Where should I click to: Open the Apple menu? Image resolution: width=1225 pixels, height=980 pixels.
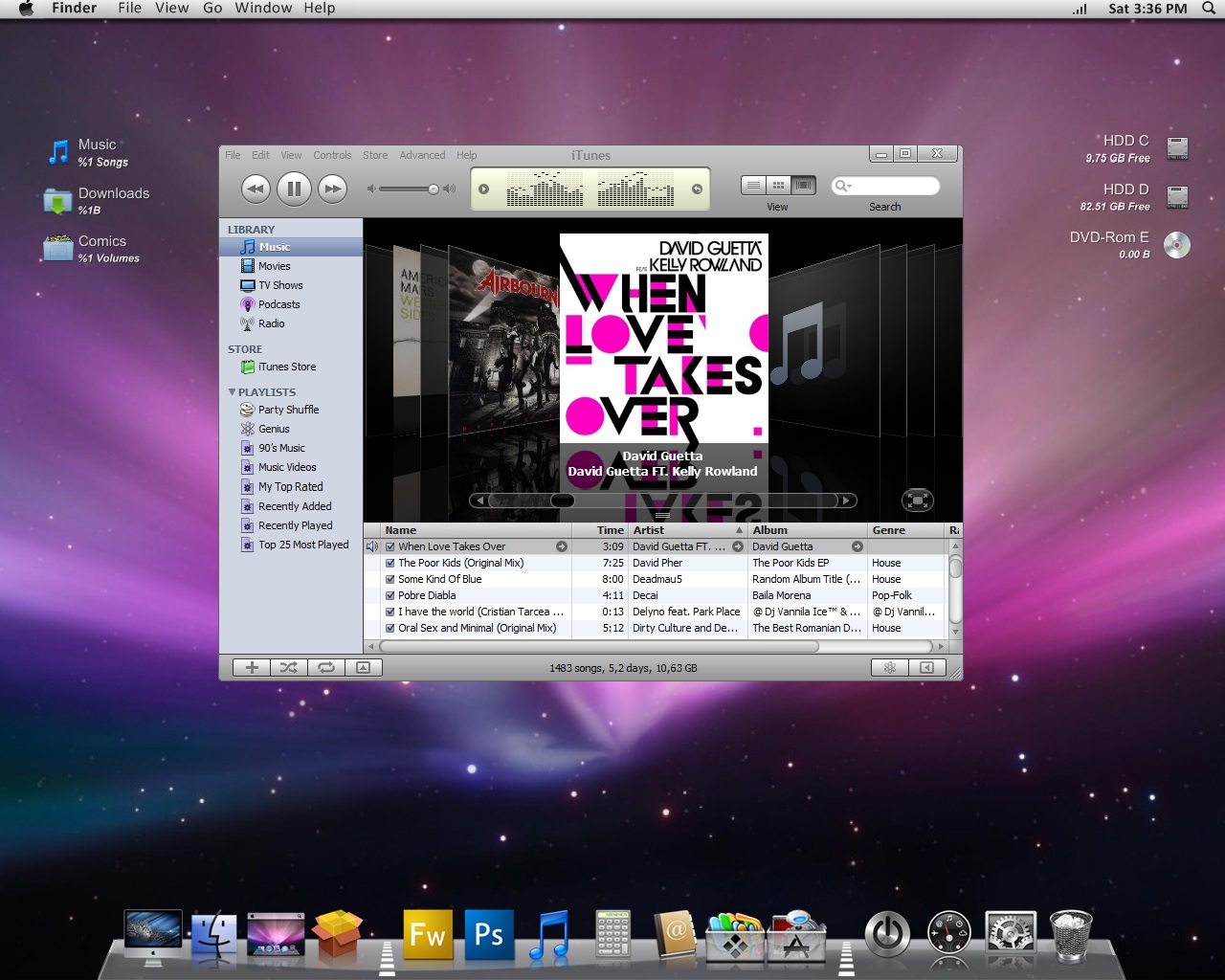27,9
